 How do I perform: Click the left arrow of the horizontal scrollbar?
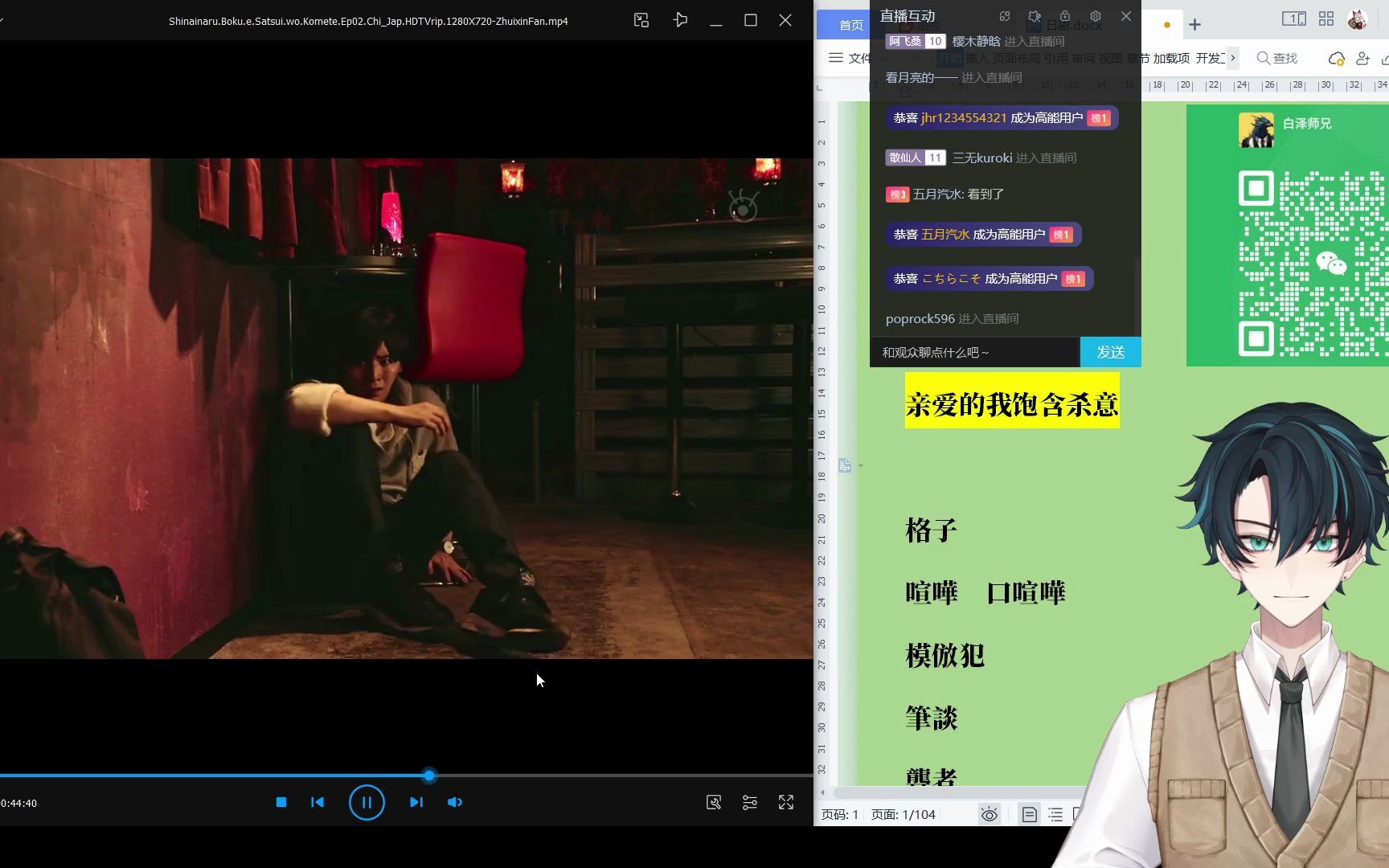click(x=822, y=792)
